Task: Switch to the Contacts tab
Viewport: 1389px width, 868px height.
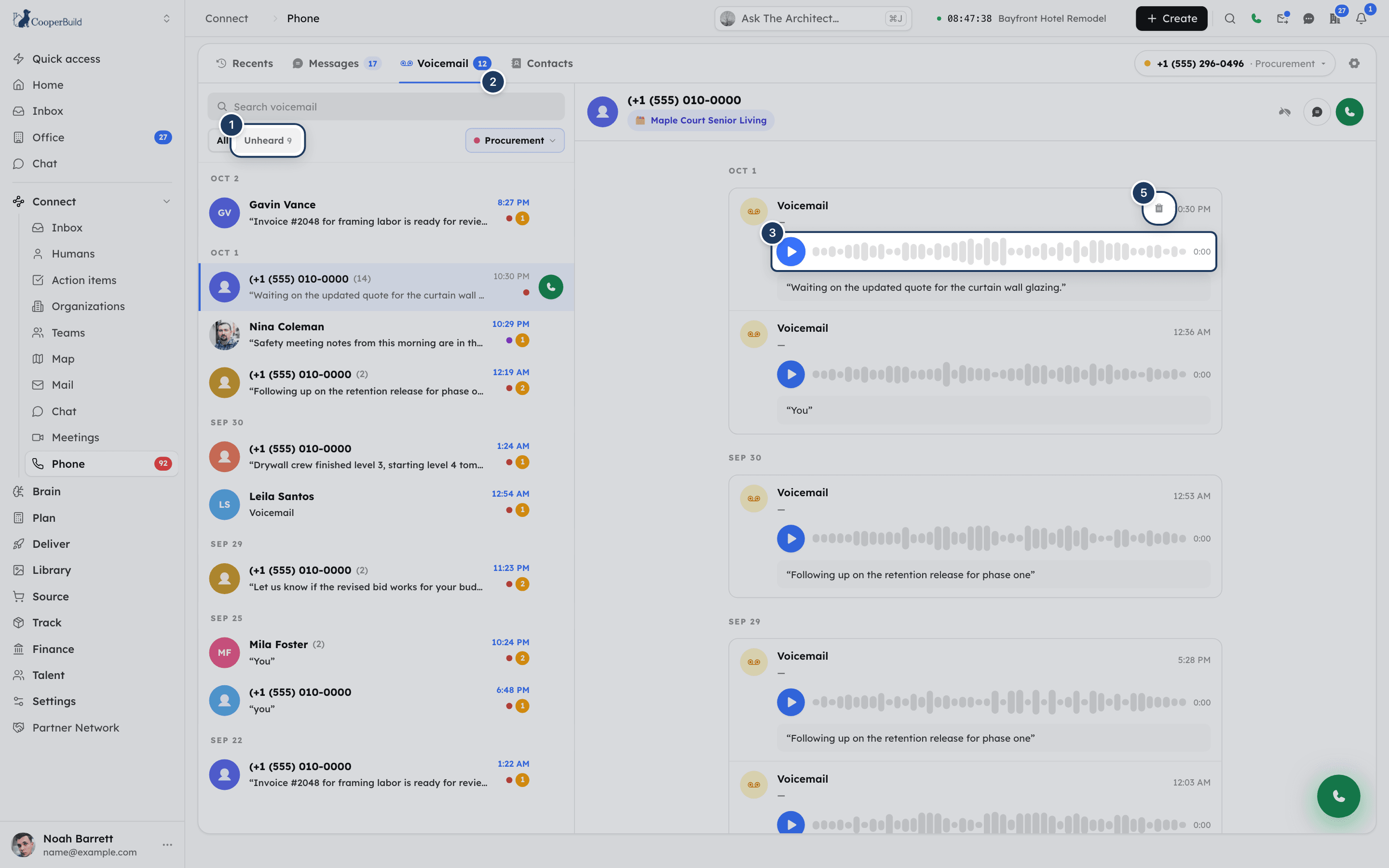Action: pos(542,63)
